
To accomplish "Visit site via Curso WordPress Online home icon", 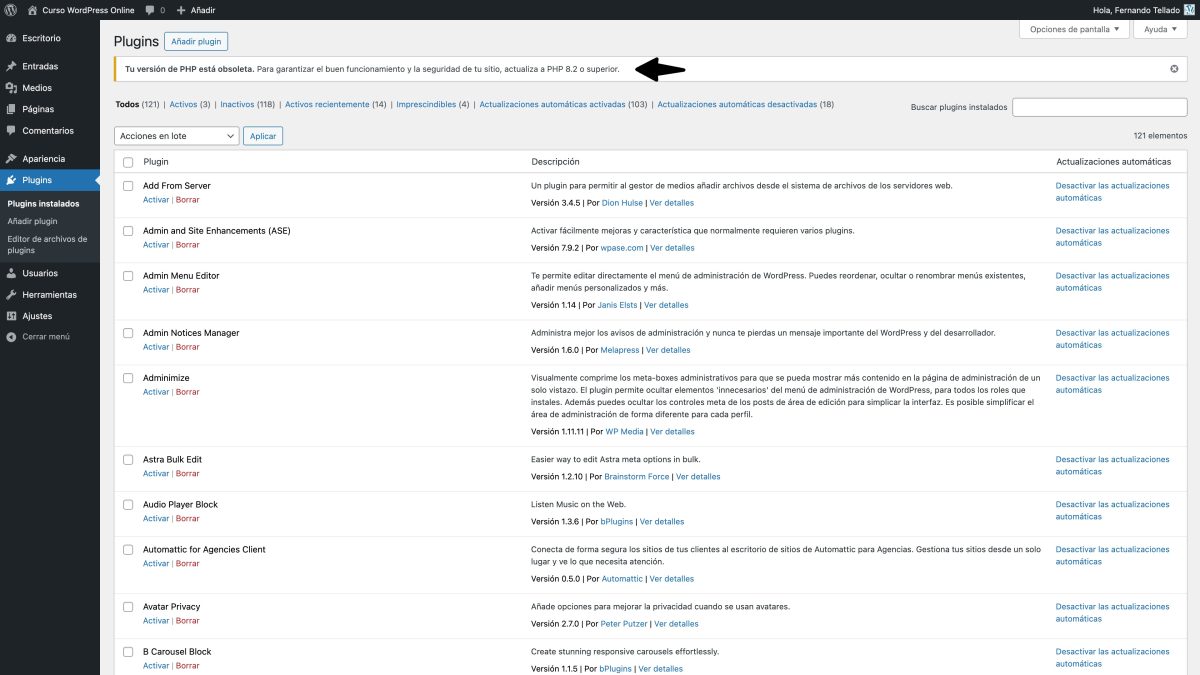I will click(x=35, y=8).
